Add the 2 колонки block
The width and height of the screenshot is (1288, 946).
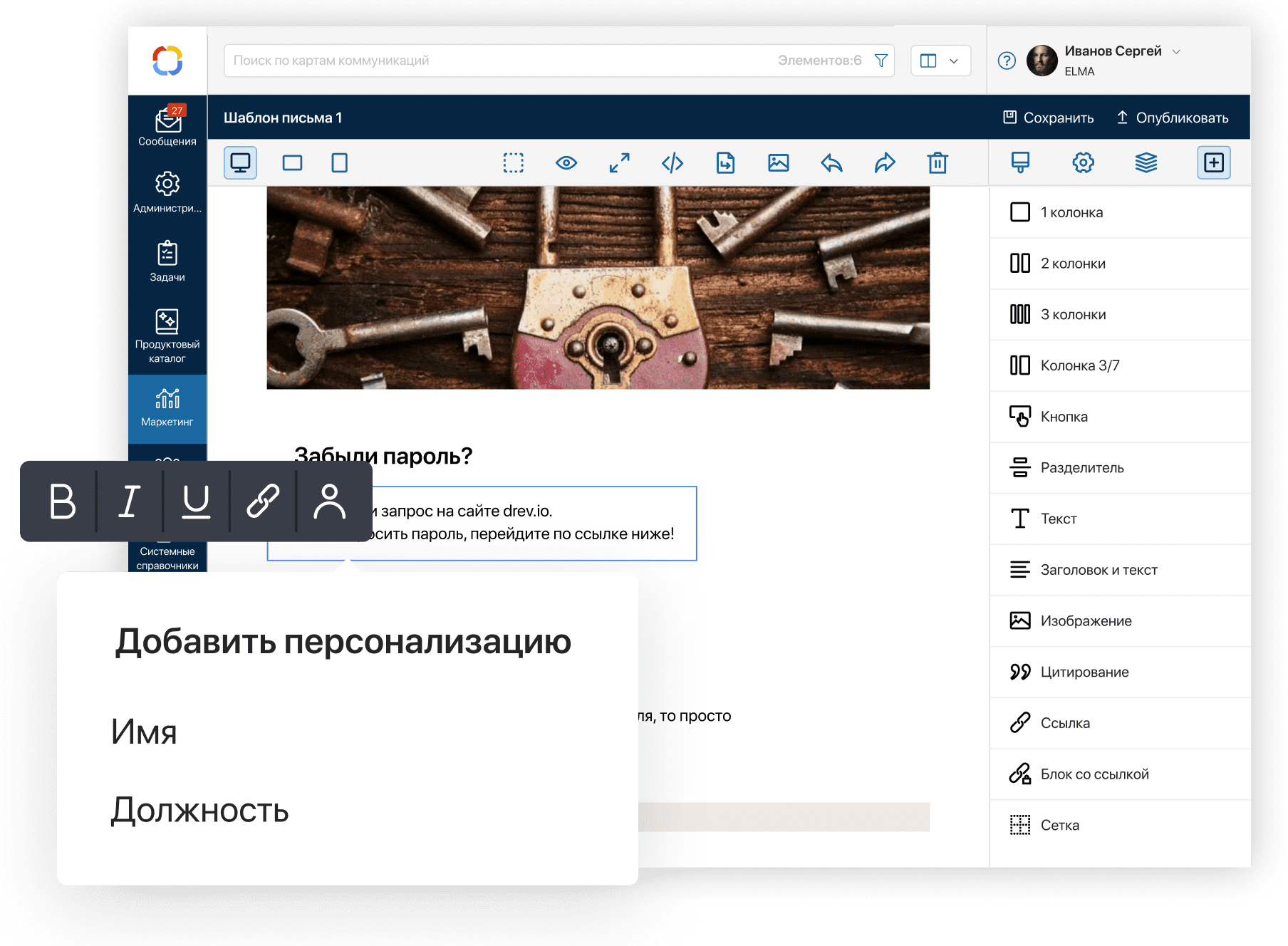coord(1120,264)
